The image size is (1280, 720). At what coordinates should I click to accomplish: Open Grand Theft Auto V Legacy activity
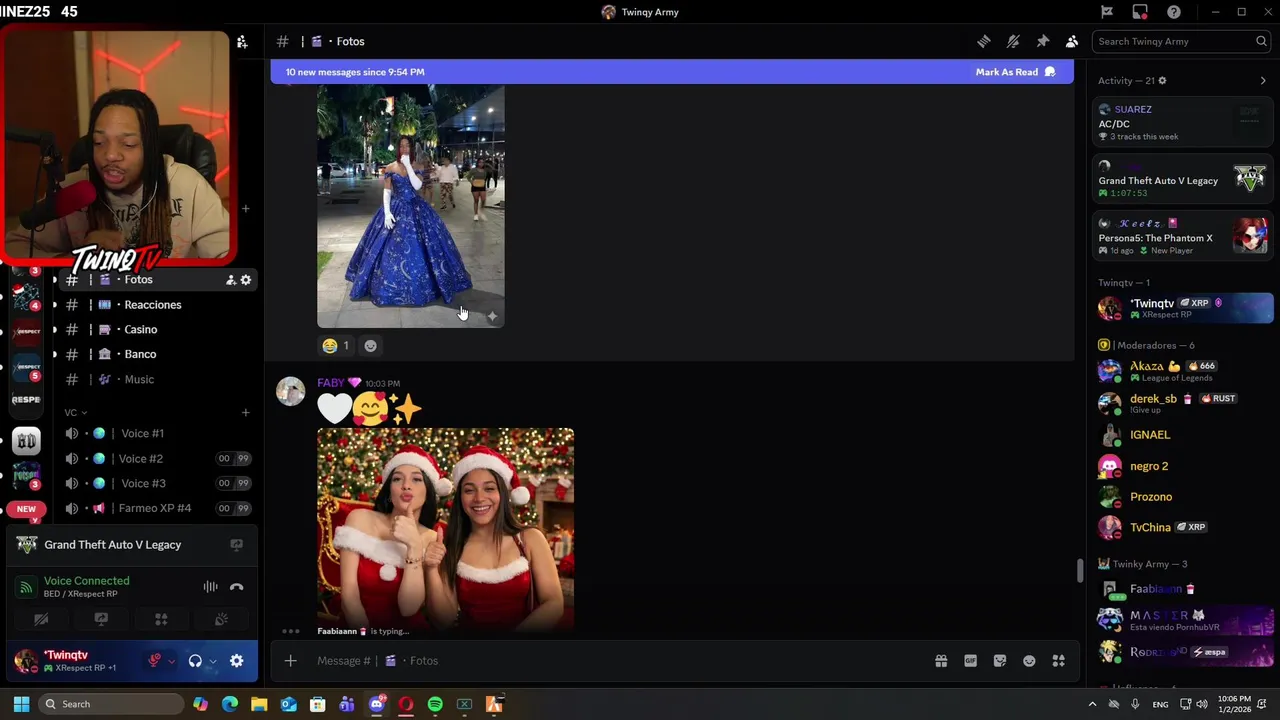tap(112, 545)
